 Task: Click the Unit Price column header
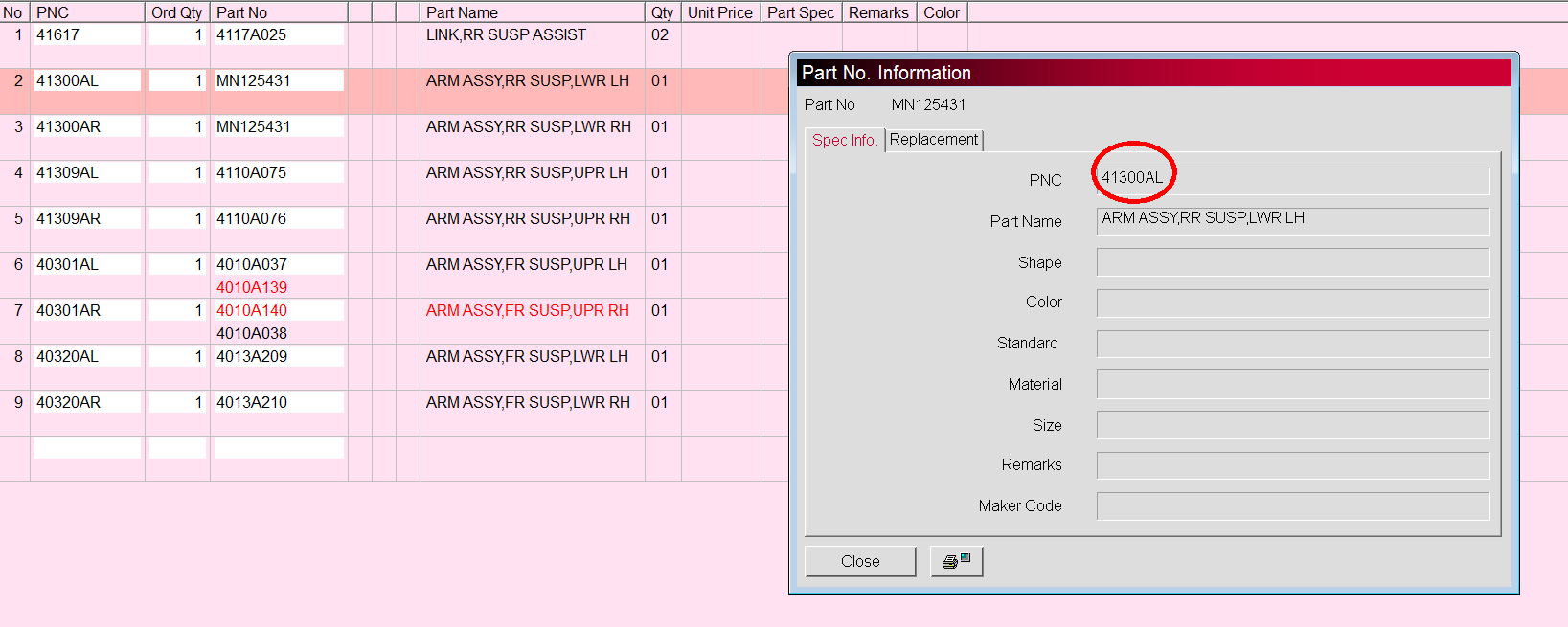click(x=720, y=12)
